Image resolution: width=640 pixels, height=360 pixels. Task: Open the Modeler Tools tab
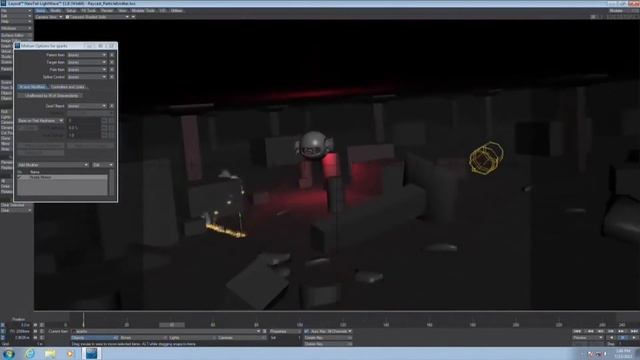pyautogui.click(x=143, y=11)
